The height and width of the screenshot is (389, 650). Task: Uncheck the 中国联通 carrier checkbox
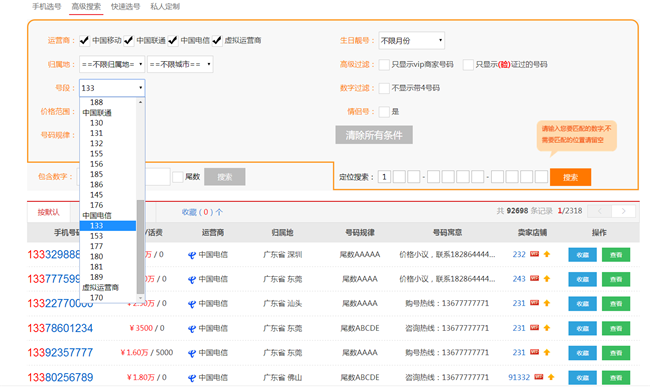129,40
